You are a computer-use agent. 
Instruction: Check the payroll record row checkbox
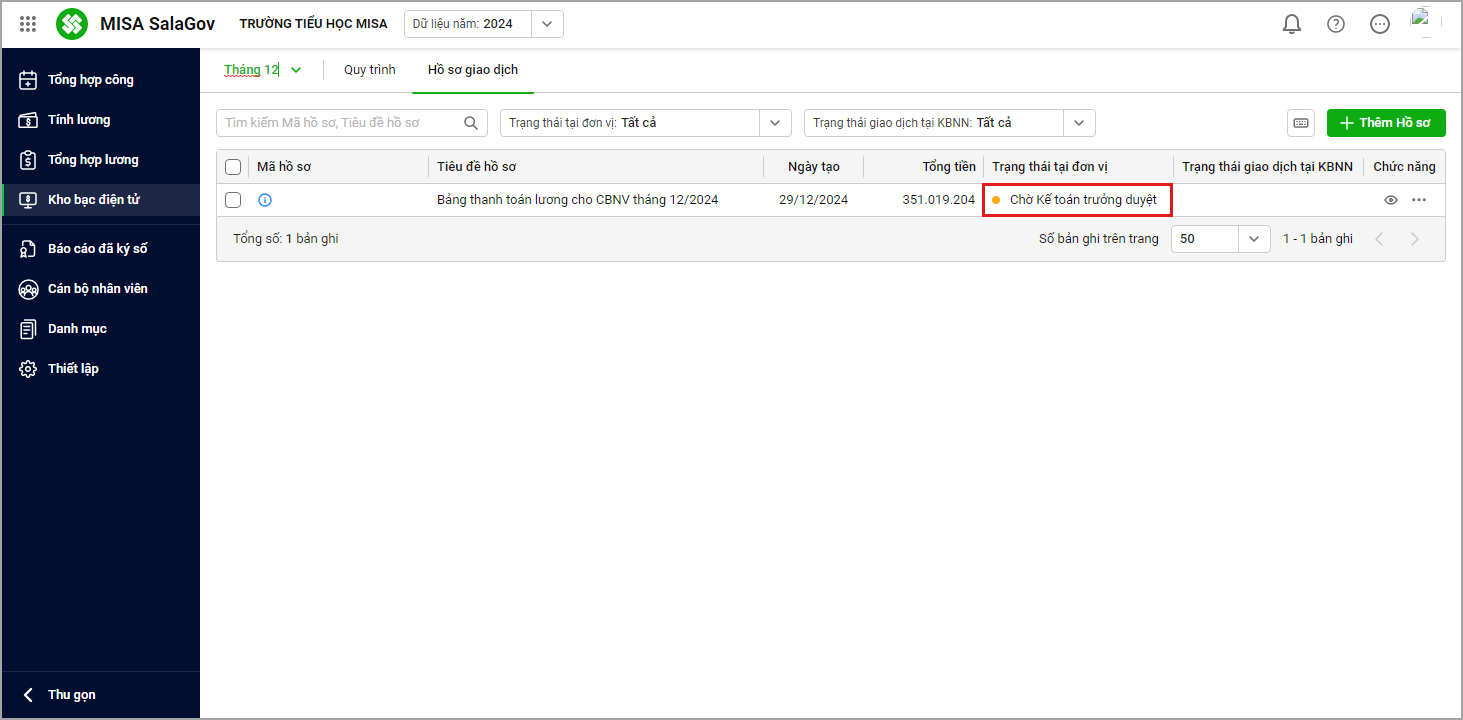pyautogui.click(x=233, y=200)
